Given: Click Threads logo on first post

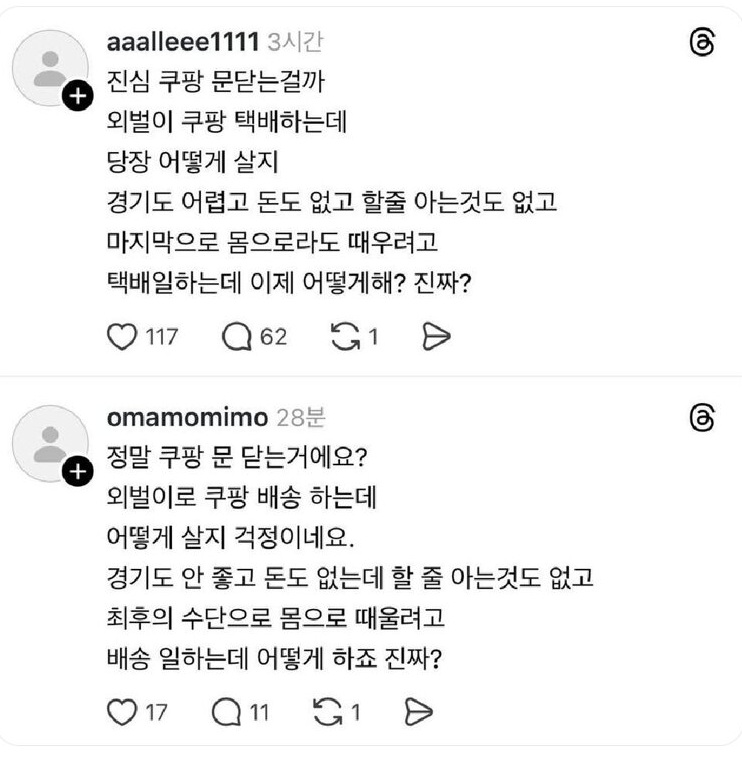Looking at the screenshot, I should coord(702,43).
